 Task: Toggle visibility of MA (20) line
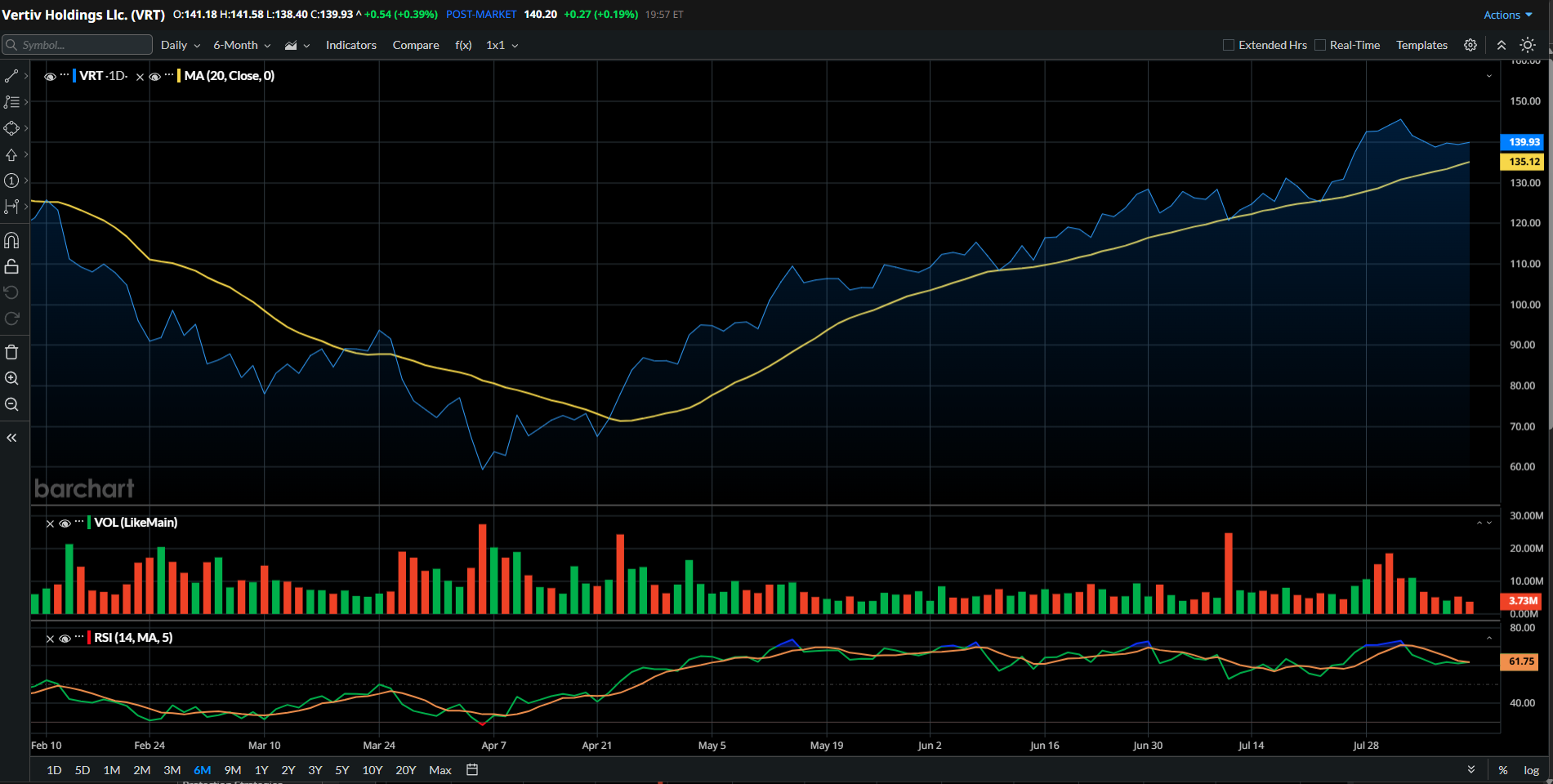[x=154, y=77]
